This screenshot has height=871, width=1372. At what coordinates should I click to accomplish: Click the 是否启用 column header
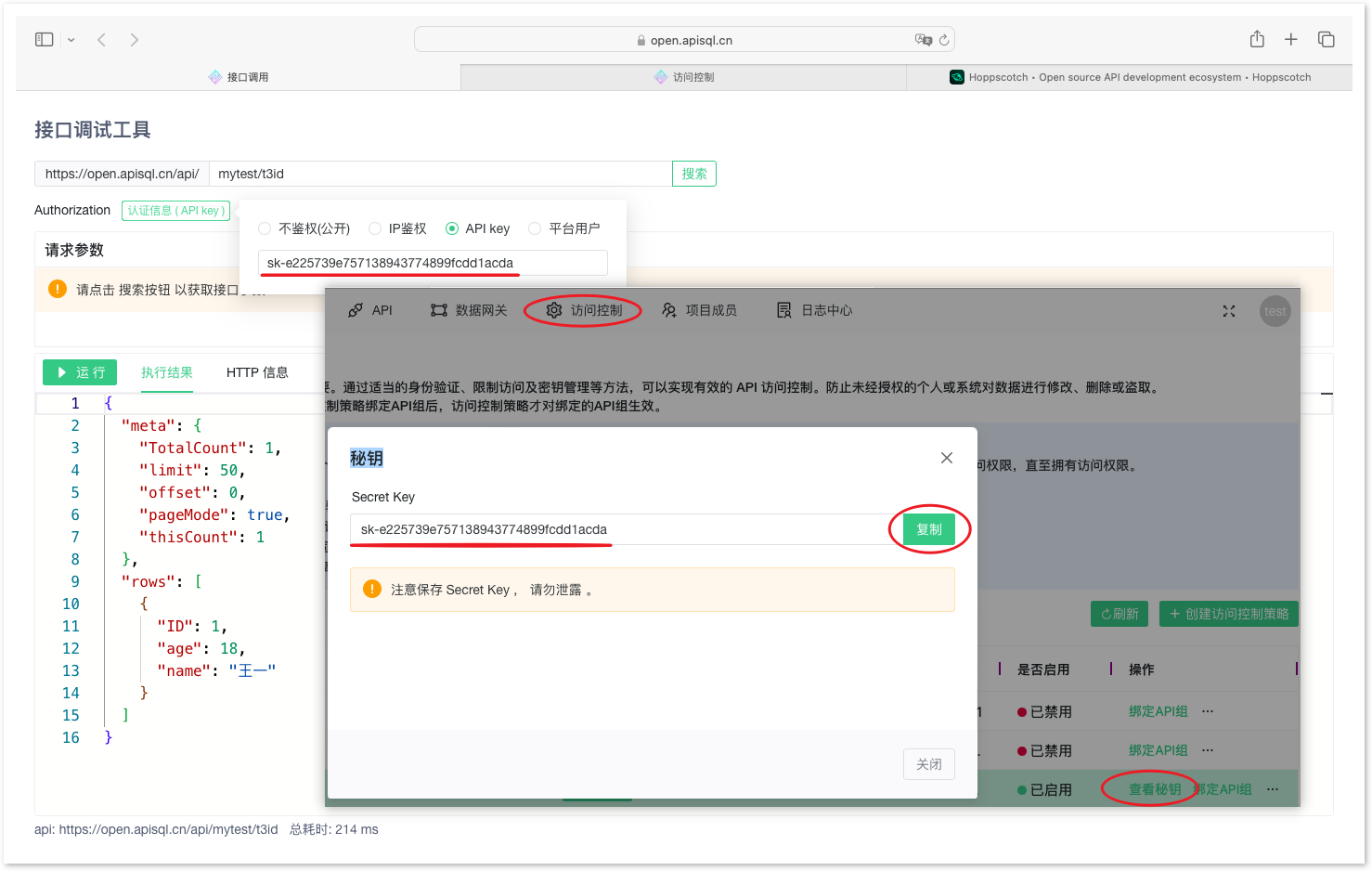click(1043, 669)
